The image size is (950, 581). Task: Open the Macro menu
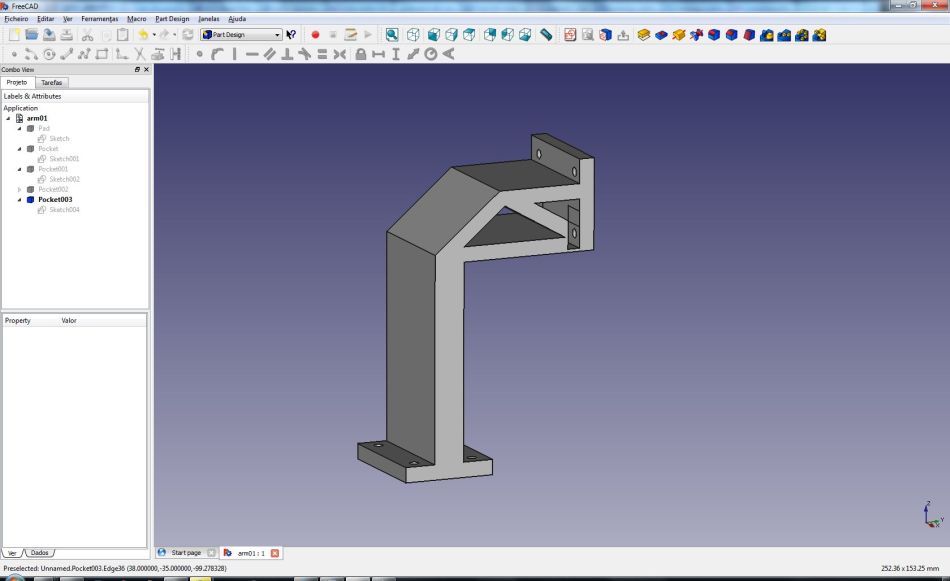tap(136, 19)
